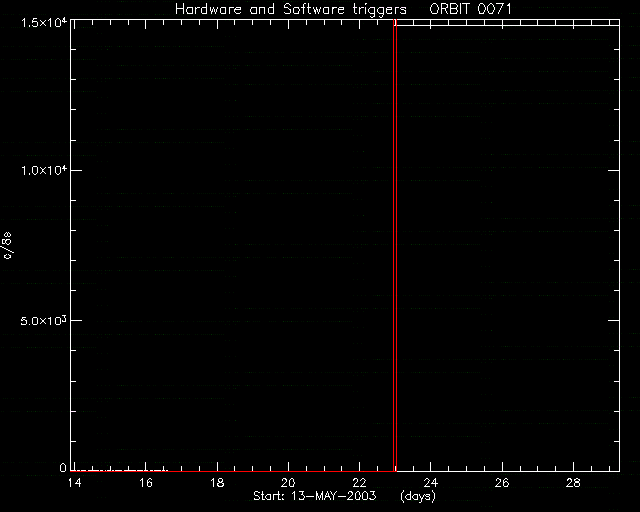
Task: Click the x-axis tick label 16
Action: tap(146, 483)
